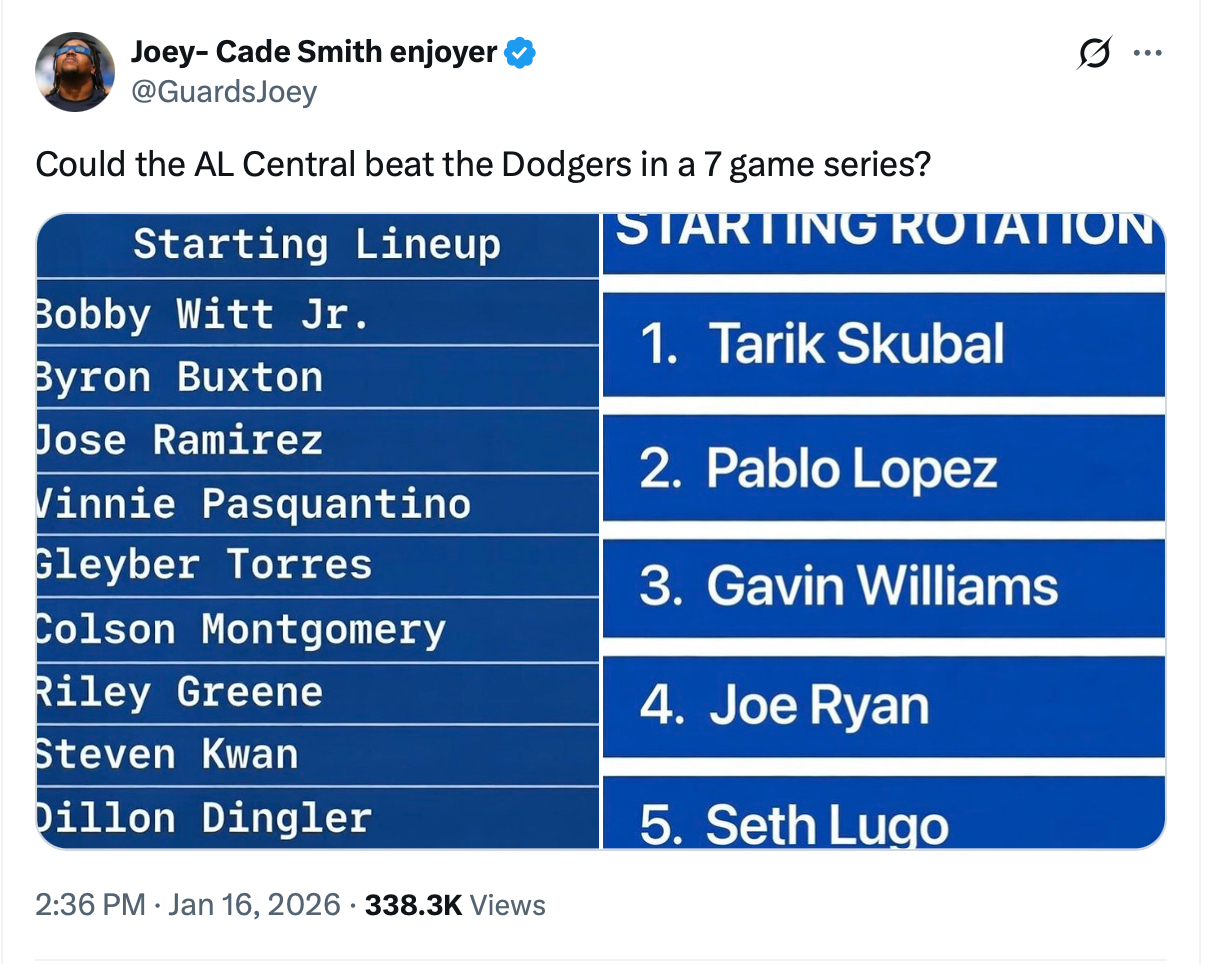Click Colson Montgomery in the lineup image
1206x964 pixels.
click(x=240, y=629)
